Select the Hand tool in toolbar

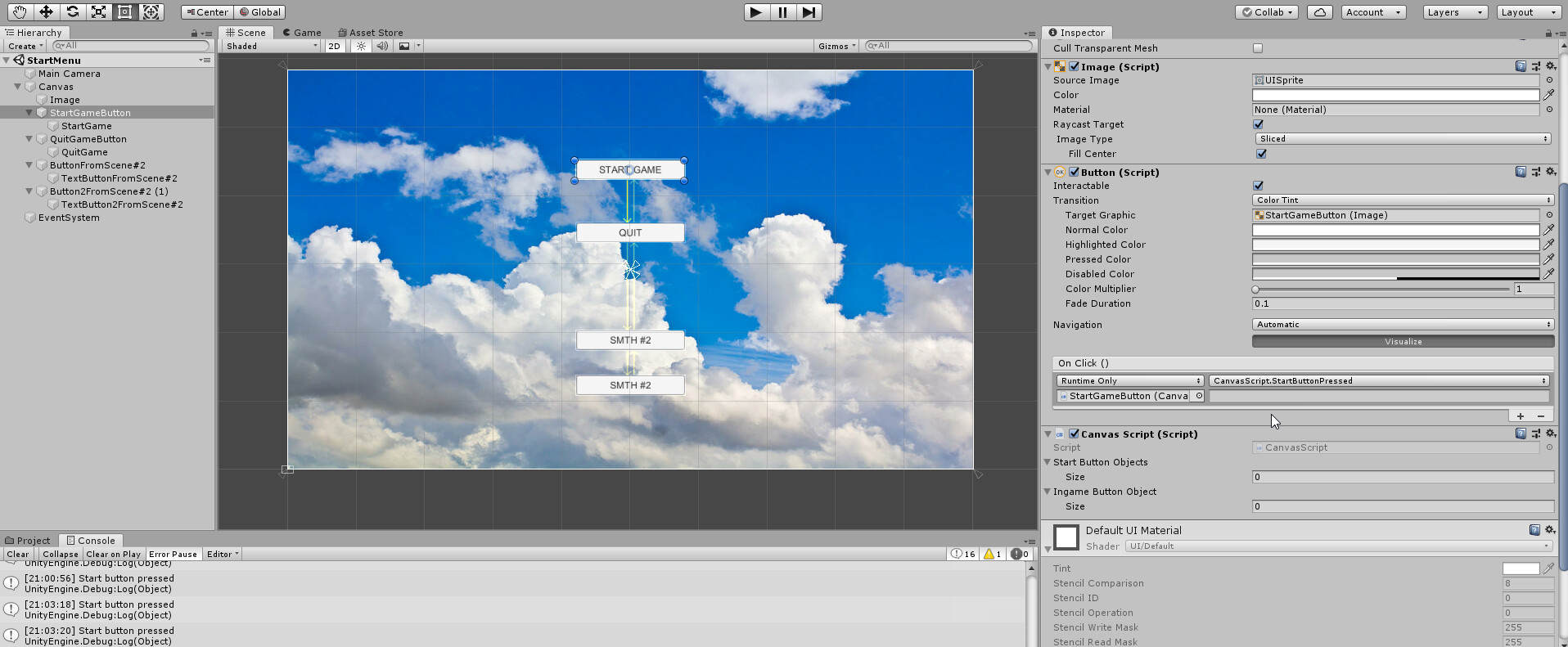[x=19, y=11]
